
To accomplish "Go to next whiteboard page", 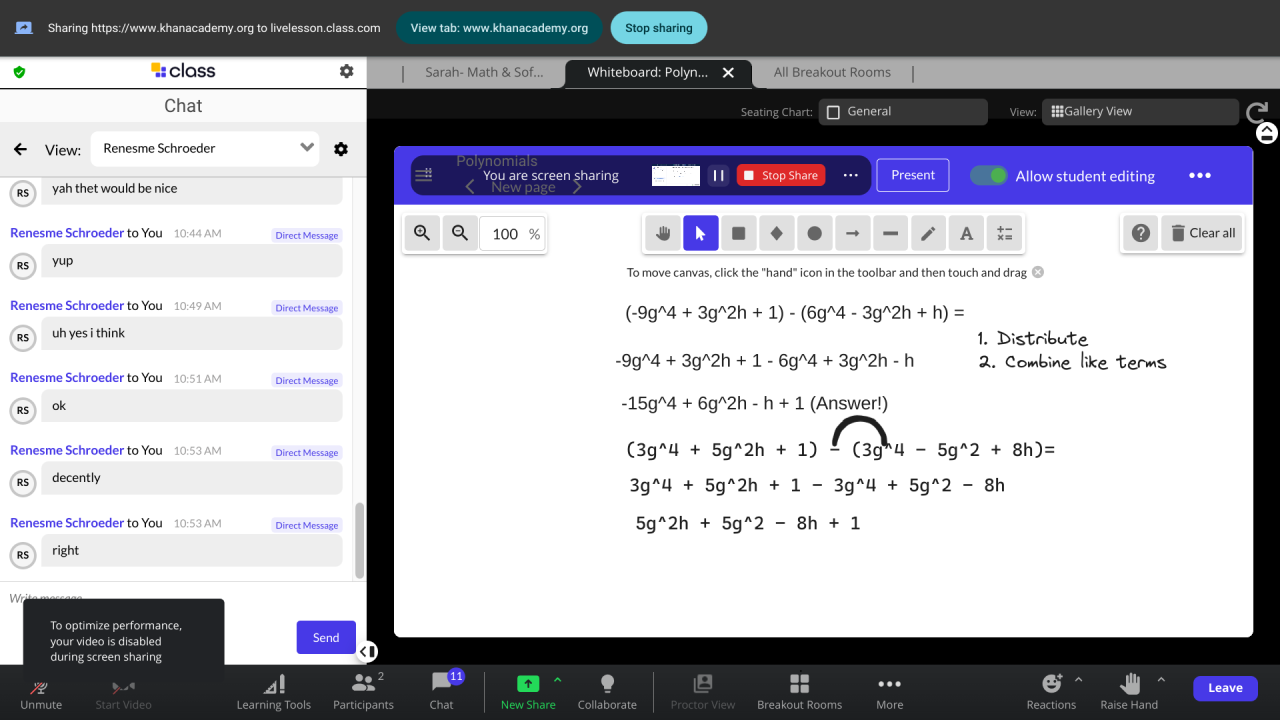I will (577, 187).
